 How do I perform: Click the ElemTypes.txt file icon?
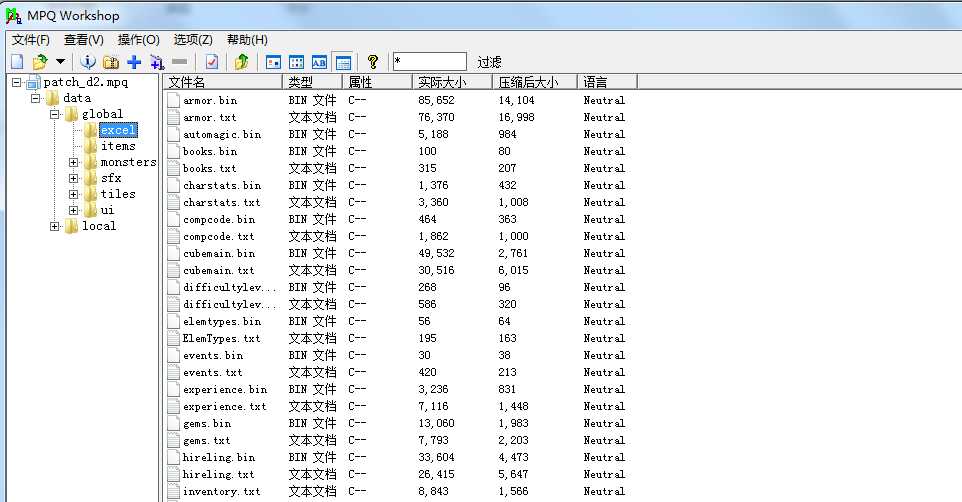174,338
